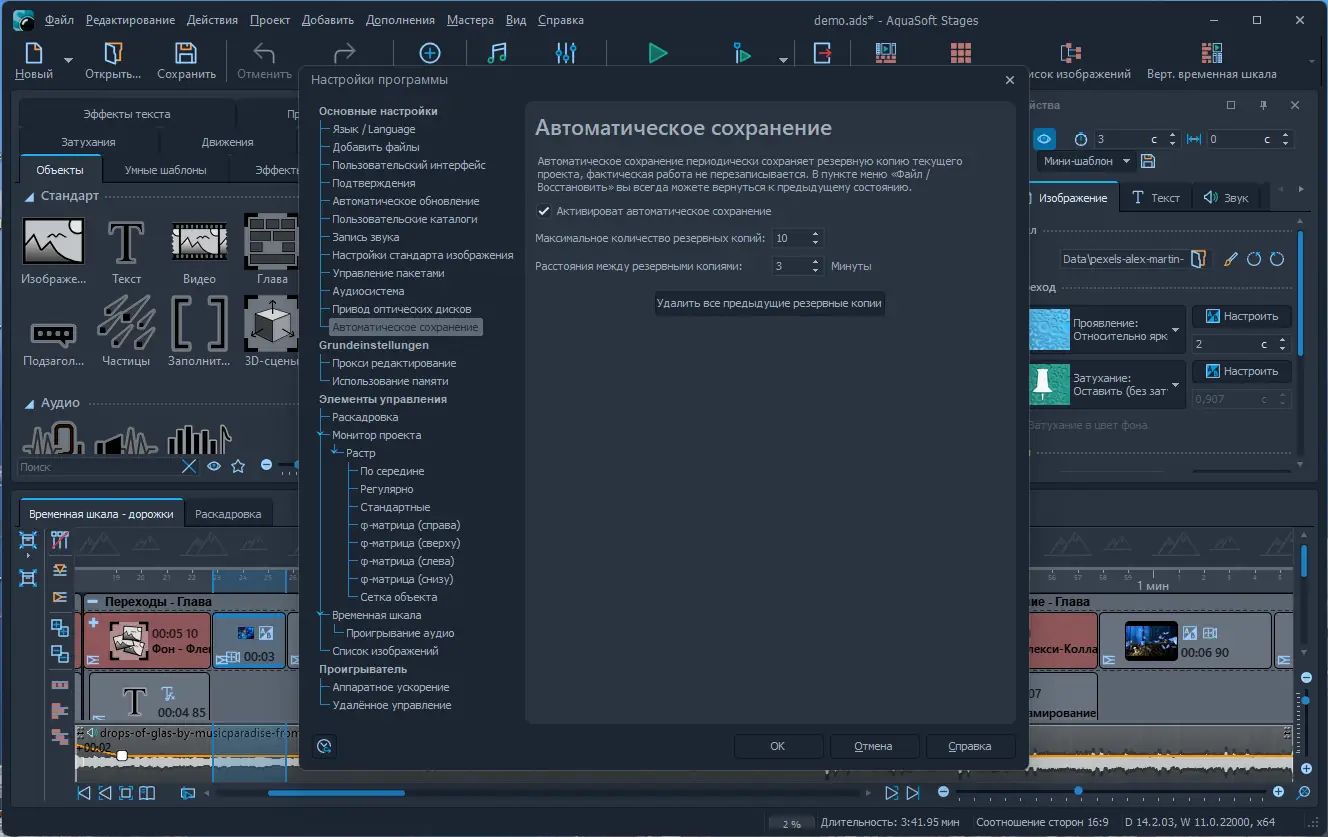Viewport: 1328px width, 837px height.
Task: Click the timeline zoom slider at bottom right
Action: tap(1078, 792)
